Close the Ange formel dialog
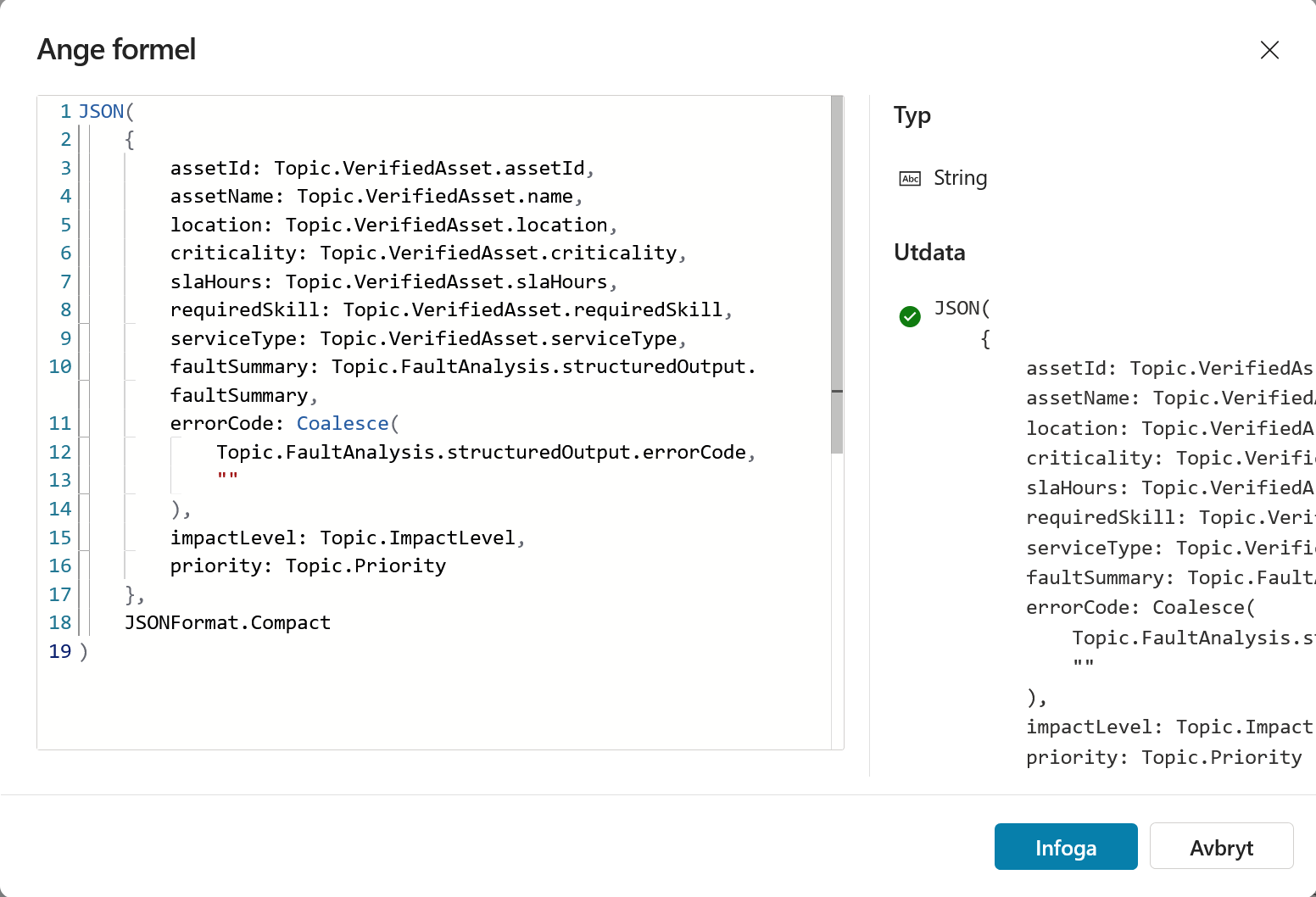The image size is (1316, 897). pos(1269,50)
